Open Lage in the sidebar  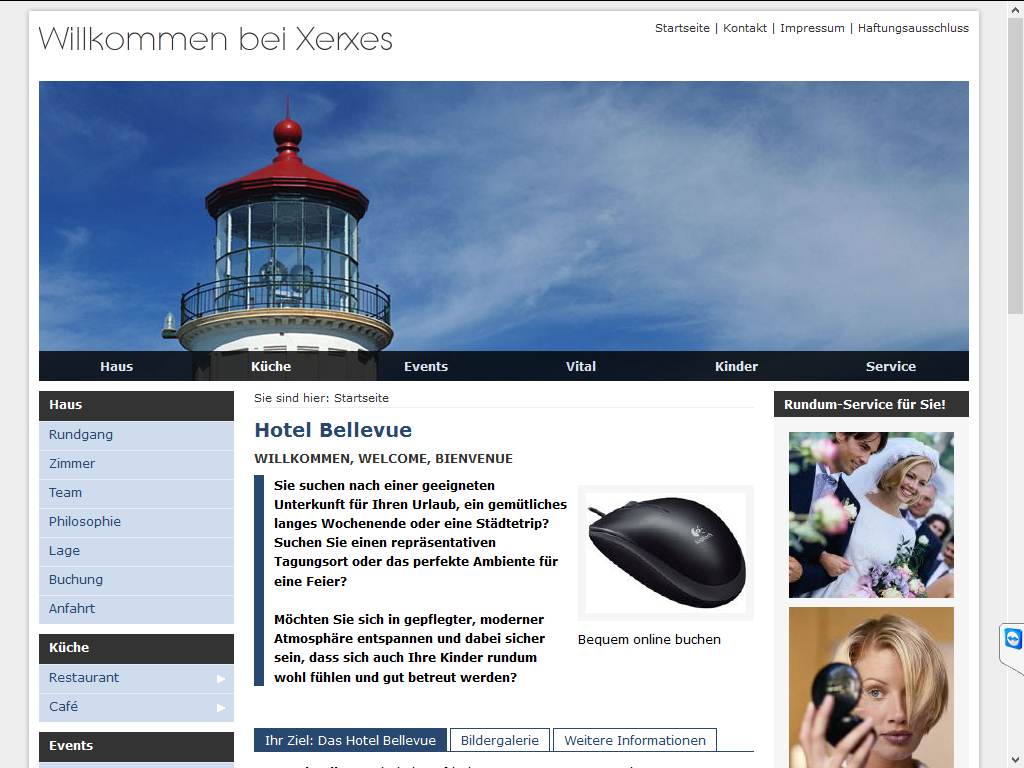click(x=136, y=551)
